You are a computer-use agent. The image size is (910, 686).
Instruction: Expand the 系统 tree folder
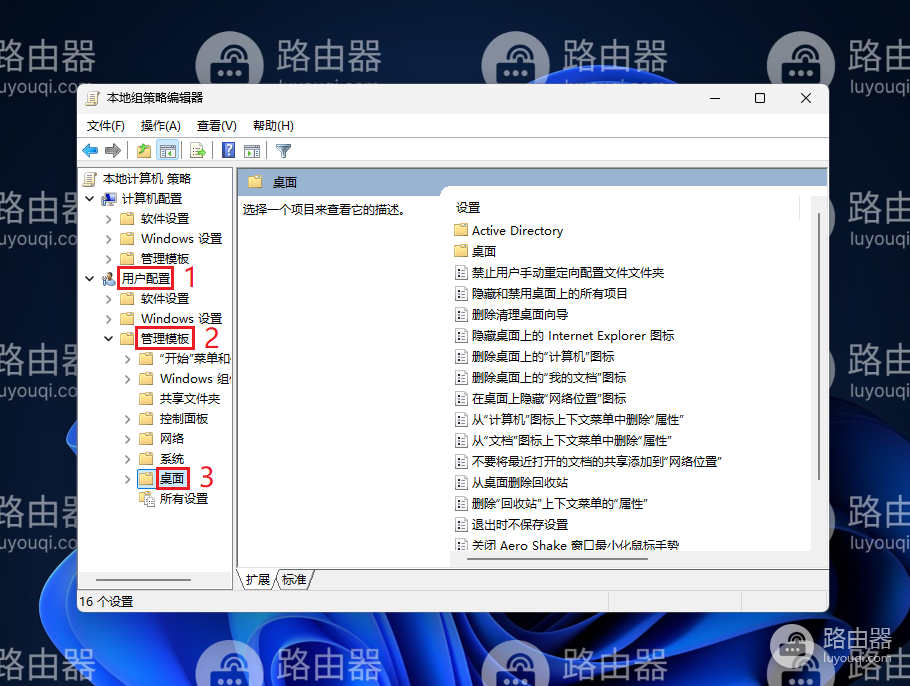(128, 459)
